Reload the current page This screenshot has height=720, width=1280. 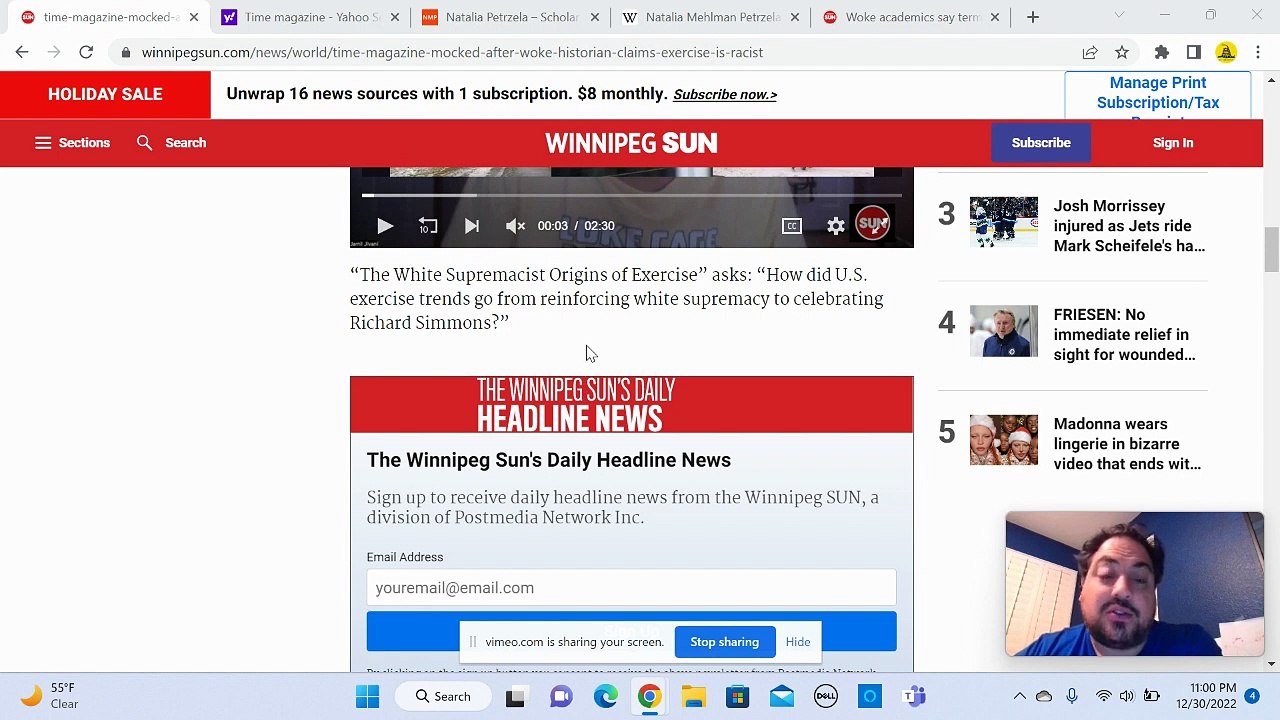[86, 52]
